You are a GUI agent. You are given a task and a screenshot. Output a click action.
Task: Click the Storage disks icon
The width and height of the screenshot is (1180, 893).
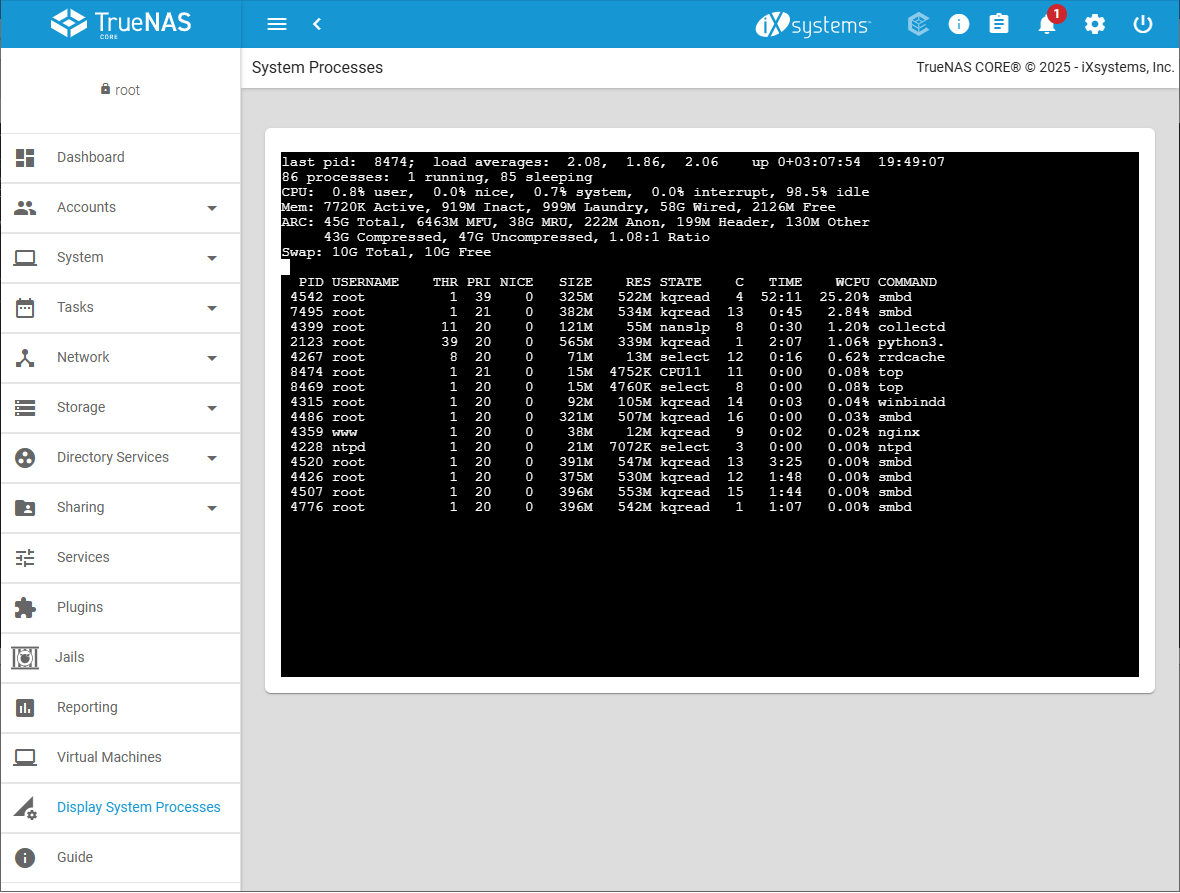[x=25, y=408]
